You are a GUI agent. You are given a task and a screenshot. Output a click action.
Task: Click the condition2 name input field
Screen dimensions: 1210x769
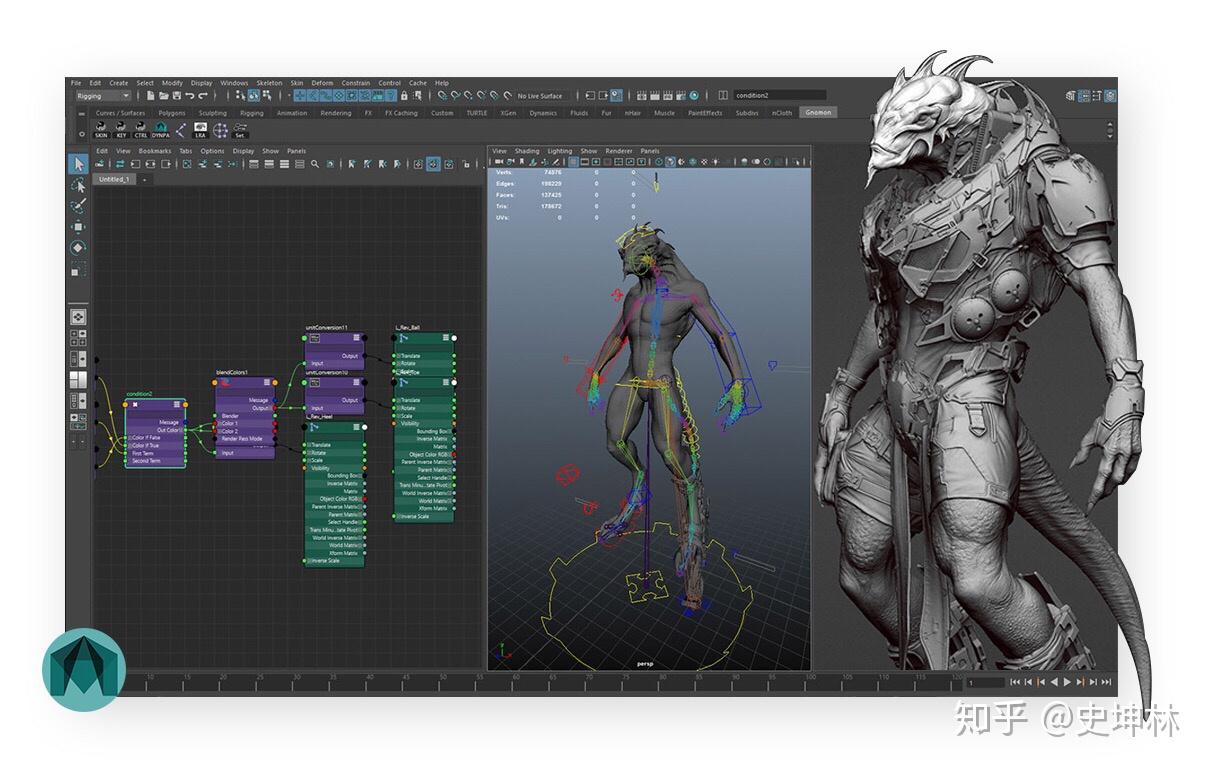pyautogui.click(x=779, y=96)
